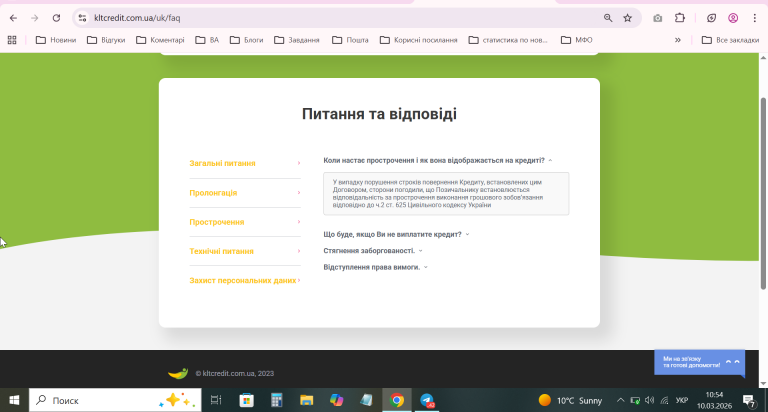Open the Пошта bookmark folder
Screen dimensions: 768x412
click(350, 40)
